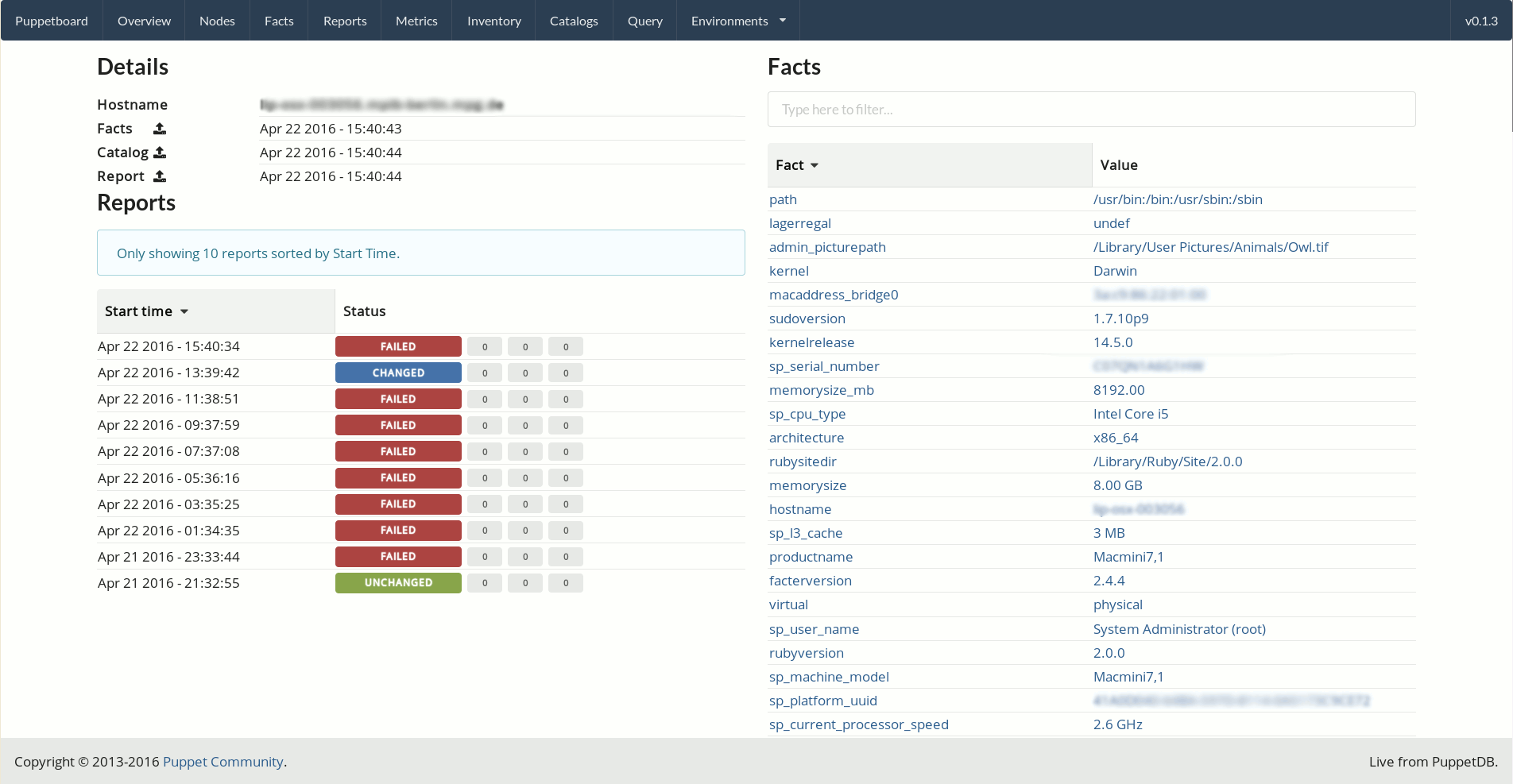Click the upload icon next to Catalog
The height and width of the screenshot is (784, 1513).
coord(160,153)
